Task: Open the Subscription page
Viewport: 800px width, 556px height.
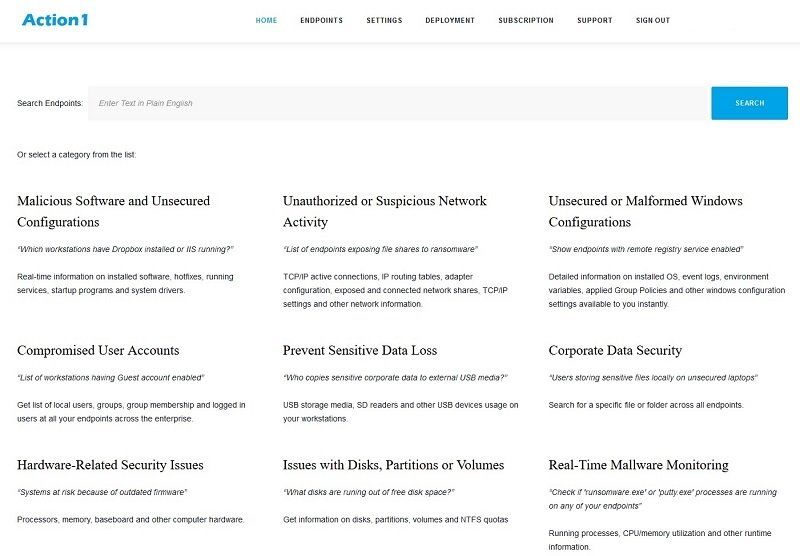Action: point(525,20)
